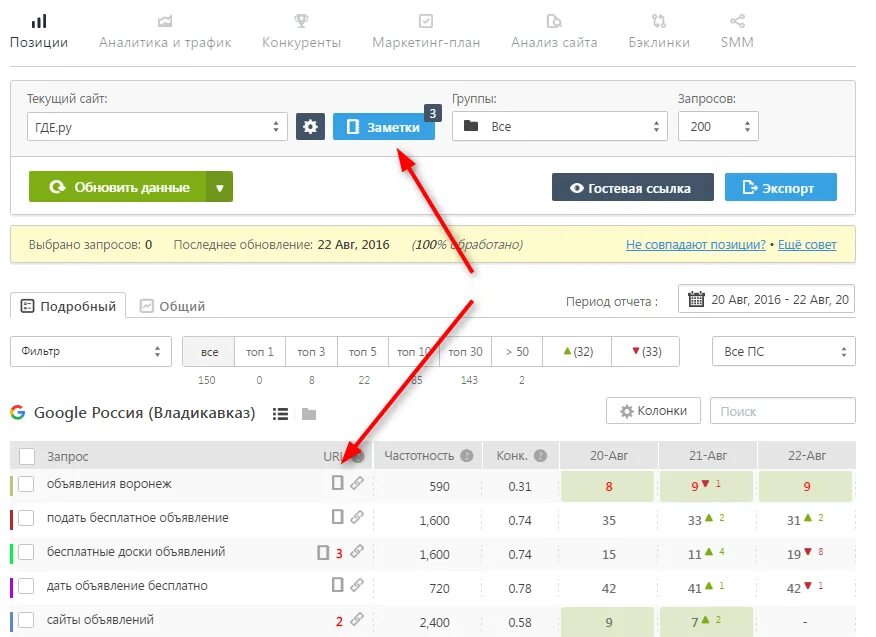This screenshot has height=637, width=876.
Task: Click Обновить данные button
Action: point(118,187)
